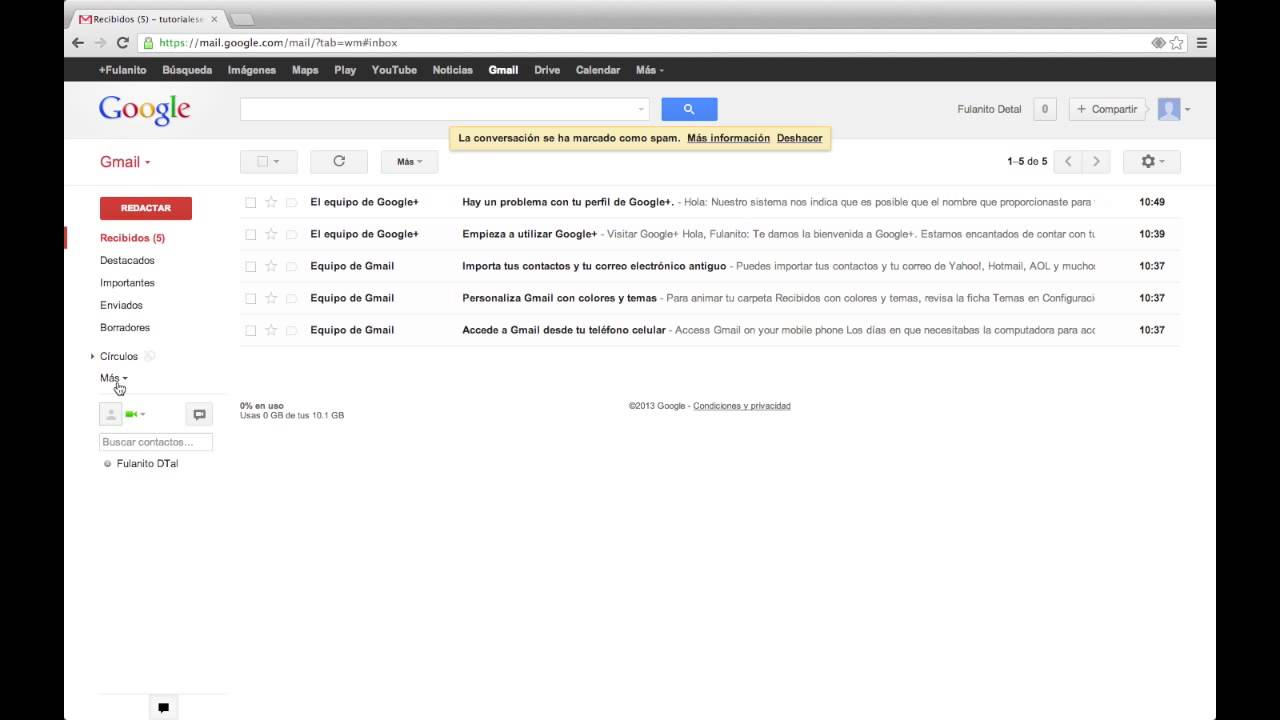Click the browser address bar URL
The width and height of the screenshot is (1280, 720).
pos(279,43)
